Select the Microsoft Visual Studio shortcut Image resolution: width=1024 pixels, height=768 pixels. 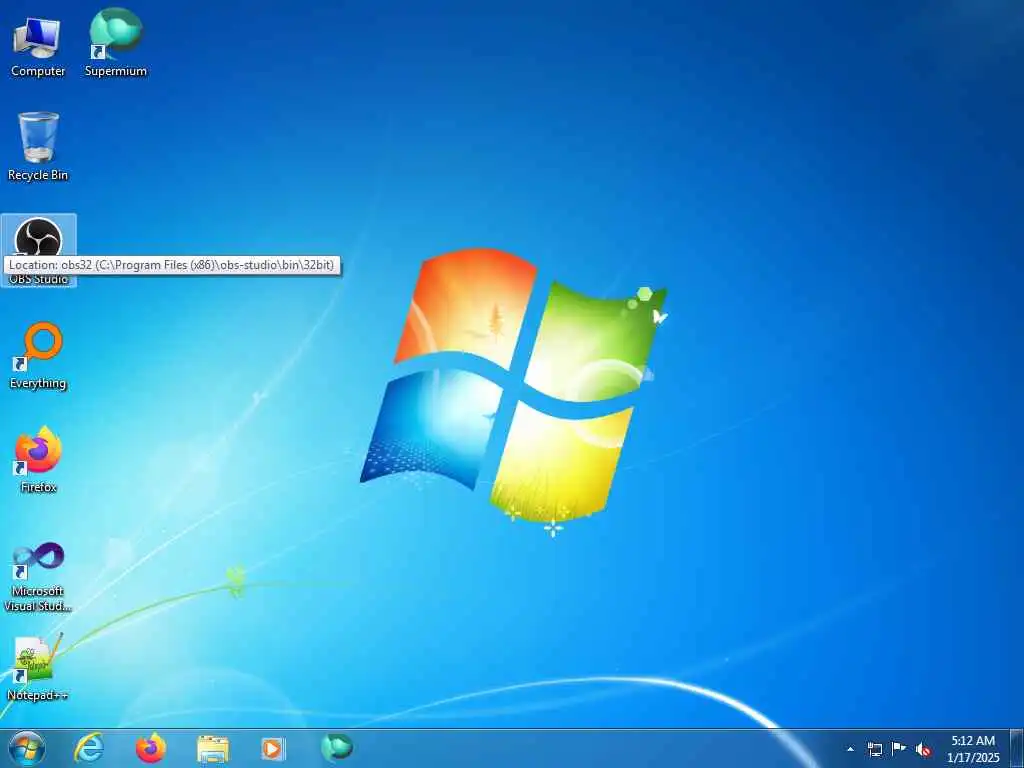(x=38, y=577)
